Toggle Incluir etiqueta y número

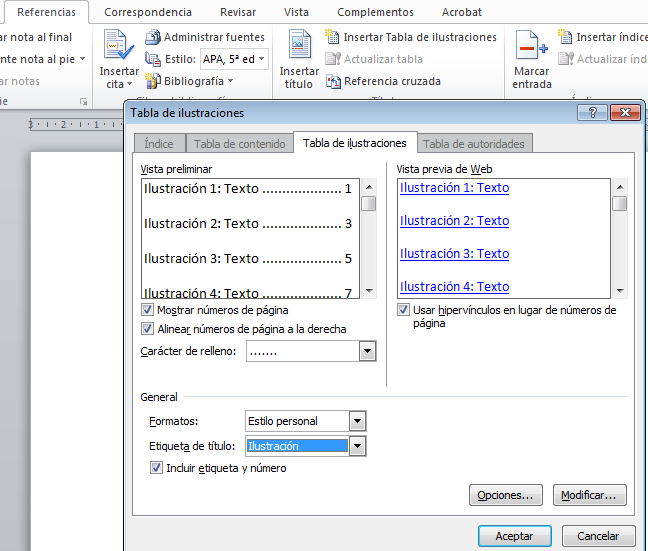pos(156,468)
